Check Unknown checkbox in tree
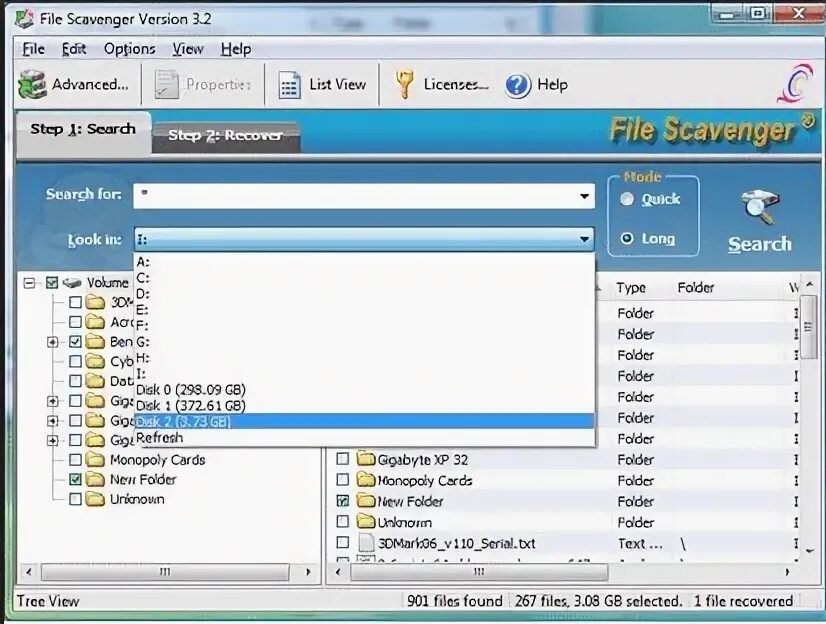This screenshot has height=624, width=826. [75, 499]
